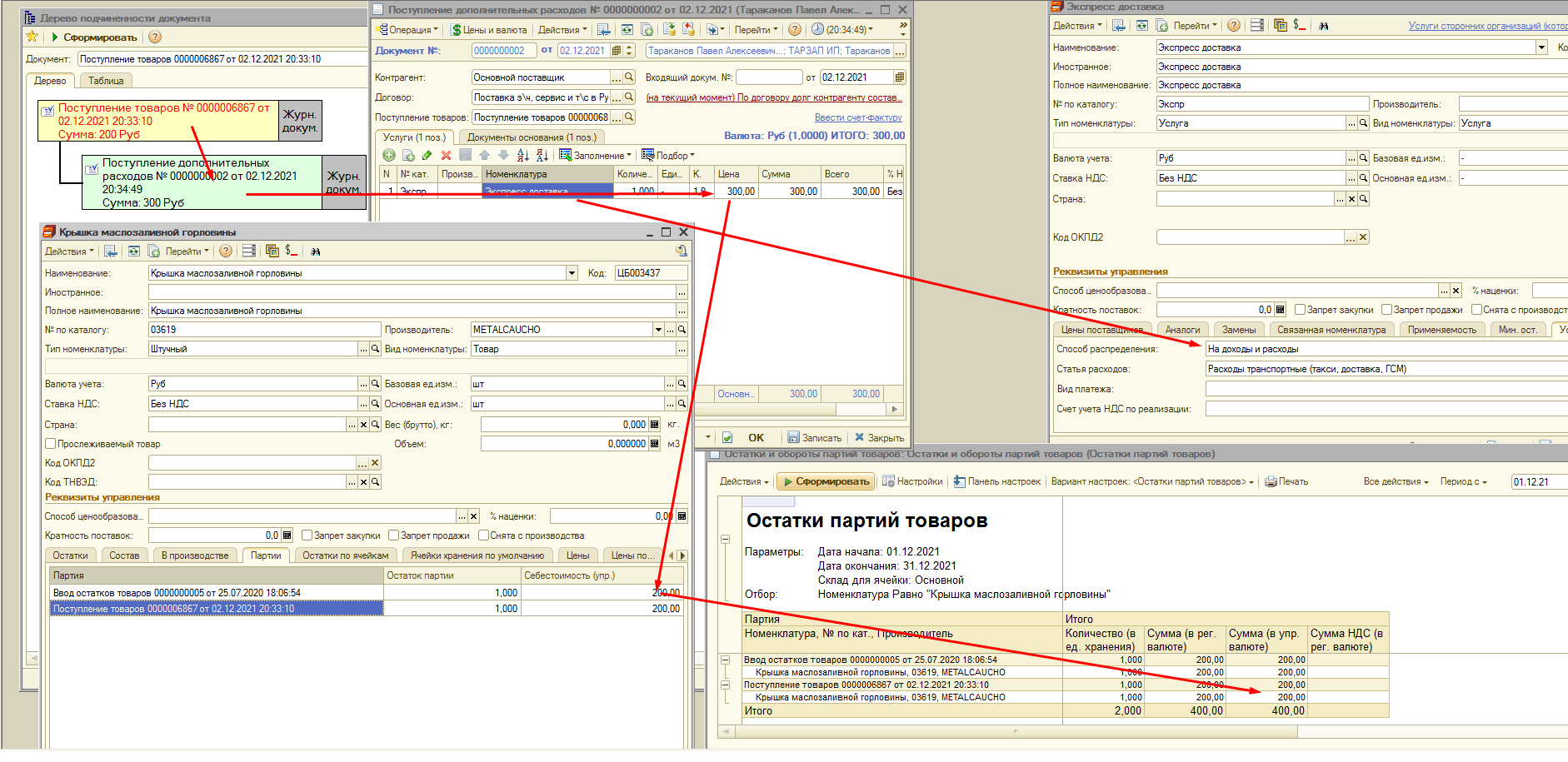Screen dimensions: 1568x762
Task: Click help icon in Крышка item toolbar
Action: [x=225, y=252]
